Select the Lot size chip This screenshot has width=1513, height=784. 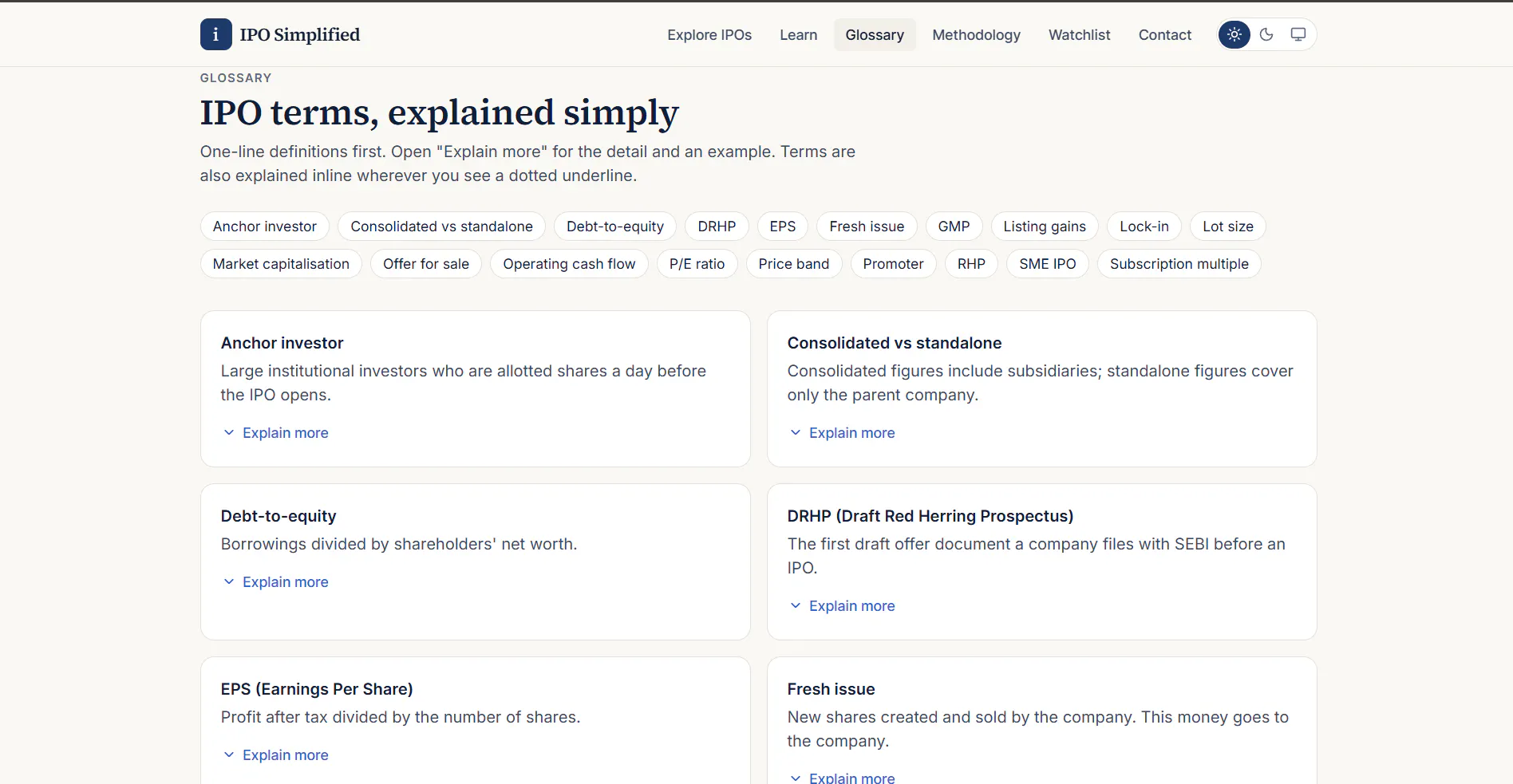click(x=1228, y=227)
